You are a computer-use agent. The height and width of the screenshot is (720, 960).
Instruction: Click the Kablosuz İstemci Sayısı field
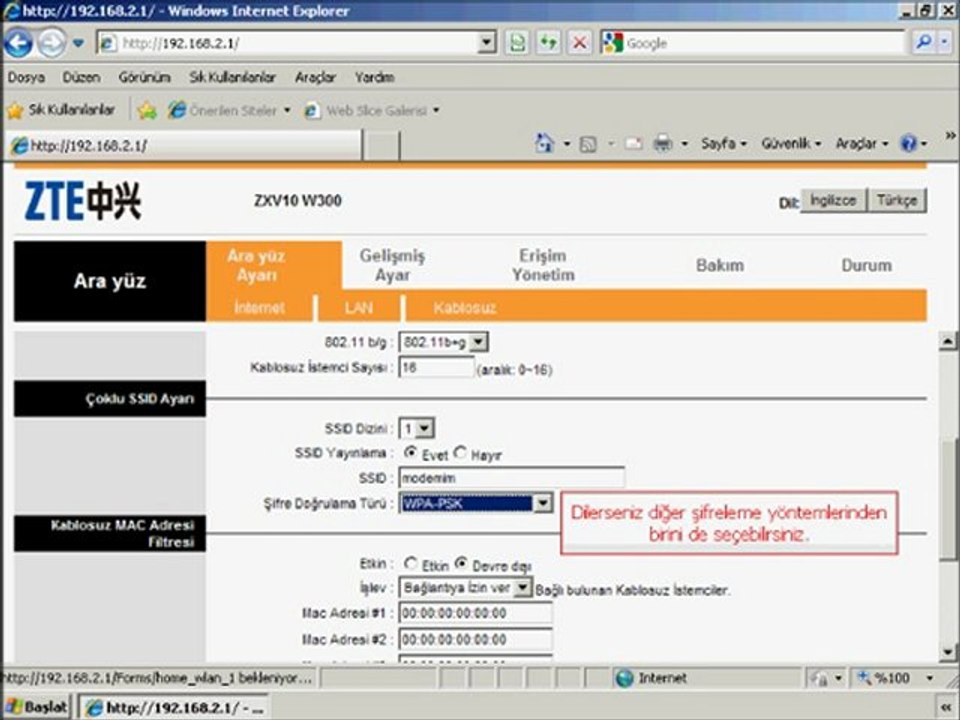(436, 367)
